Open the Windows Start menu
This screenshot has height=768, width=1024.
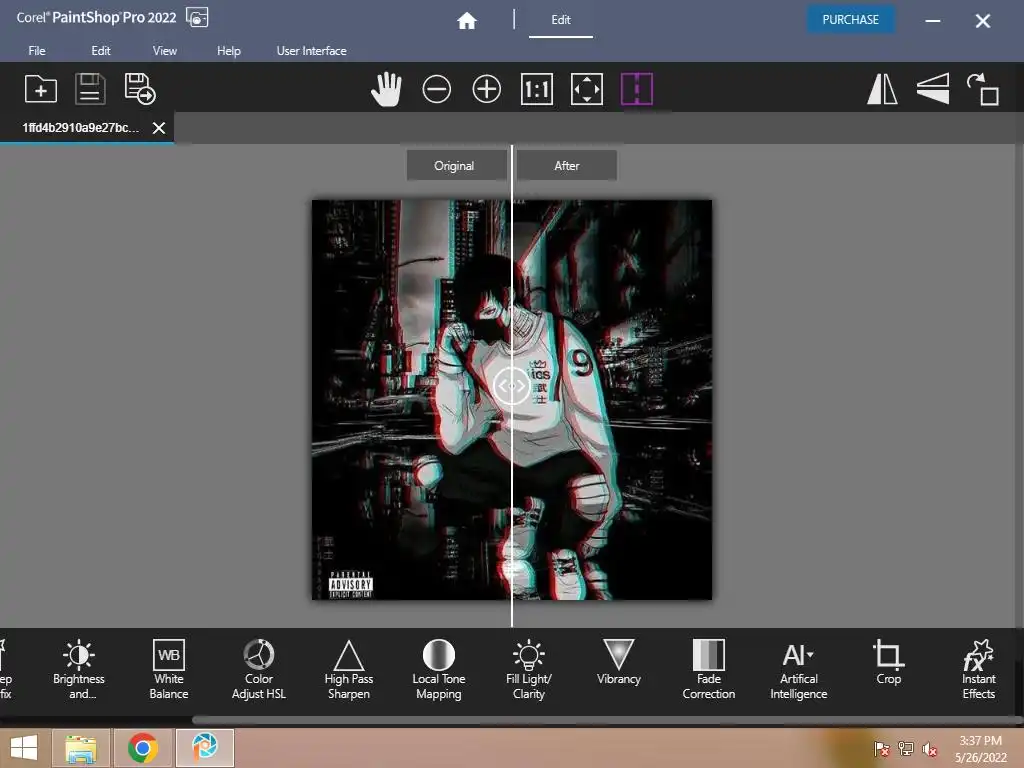24,748
